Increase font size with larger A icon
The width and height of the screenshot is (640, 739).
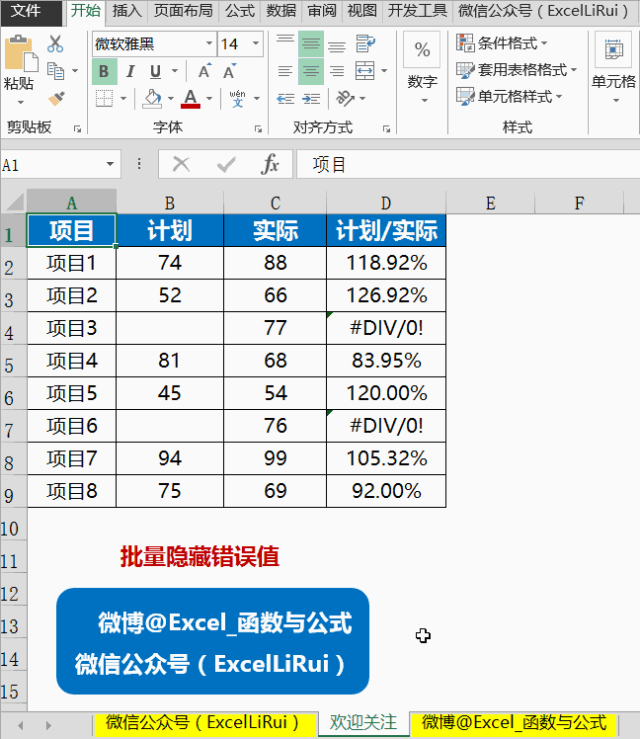point(205,71)
